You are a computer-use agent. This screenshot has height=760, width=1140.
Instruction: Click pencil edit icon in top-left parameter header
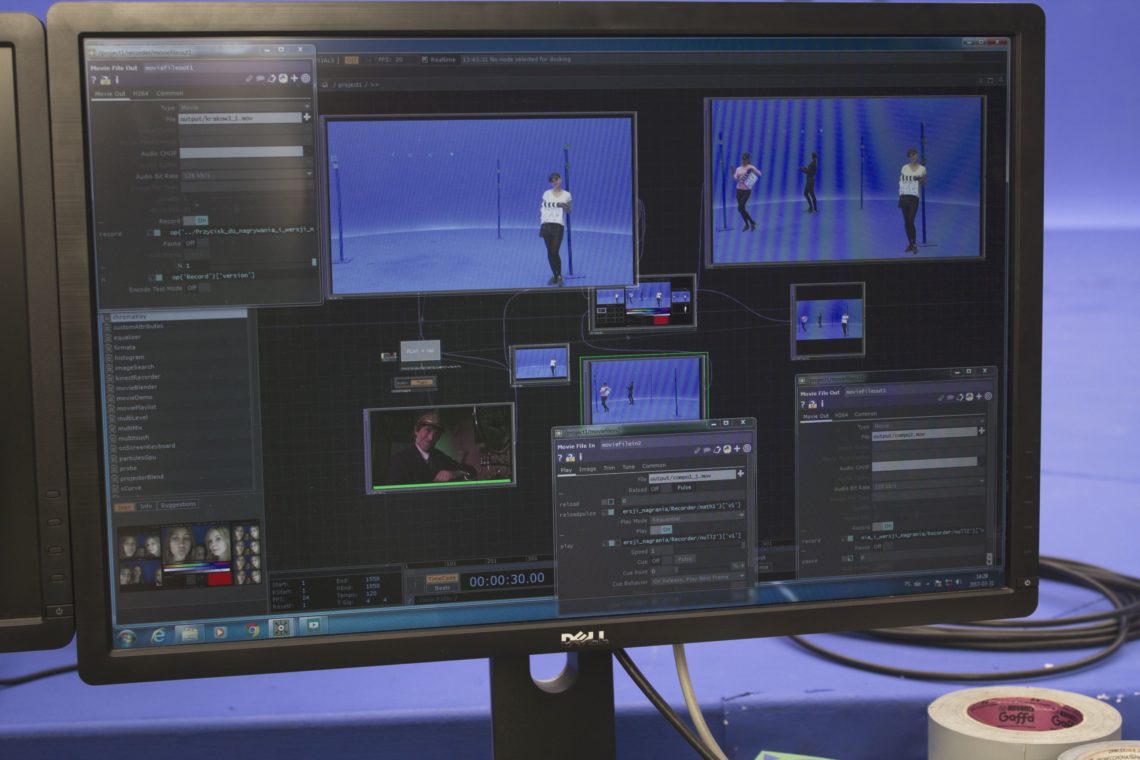click(249, 79)
